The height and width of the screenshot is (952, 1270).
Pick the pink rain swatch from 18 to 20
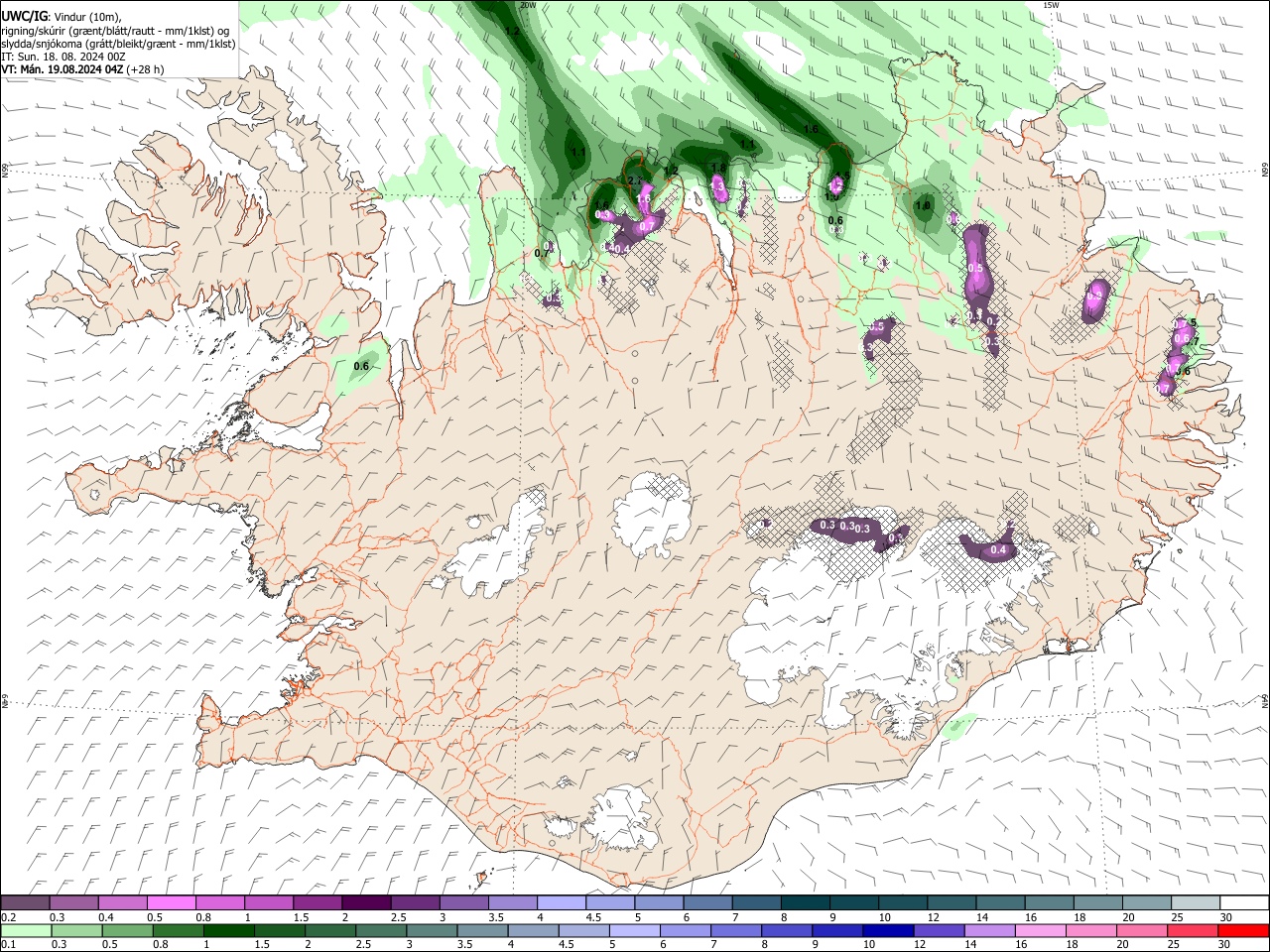coord(1089,930)
